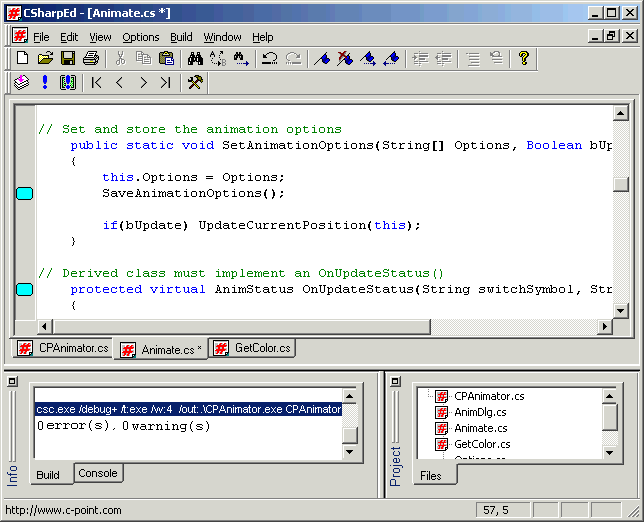Switch to the Console tab

[x=98, y=473]
